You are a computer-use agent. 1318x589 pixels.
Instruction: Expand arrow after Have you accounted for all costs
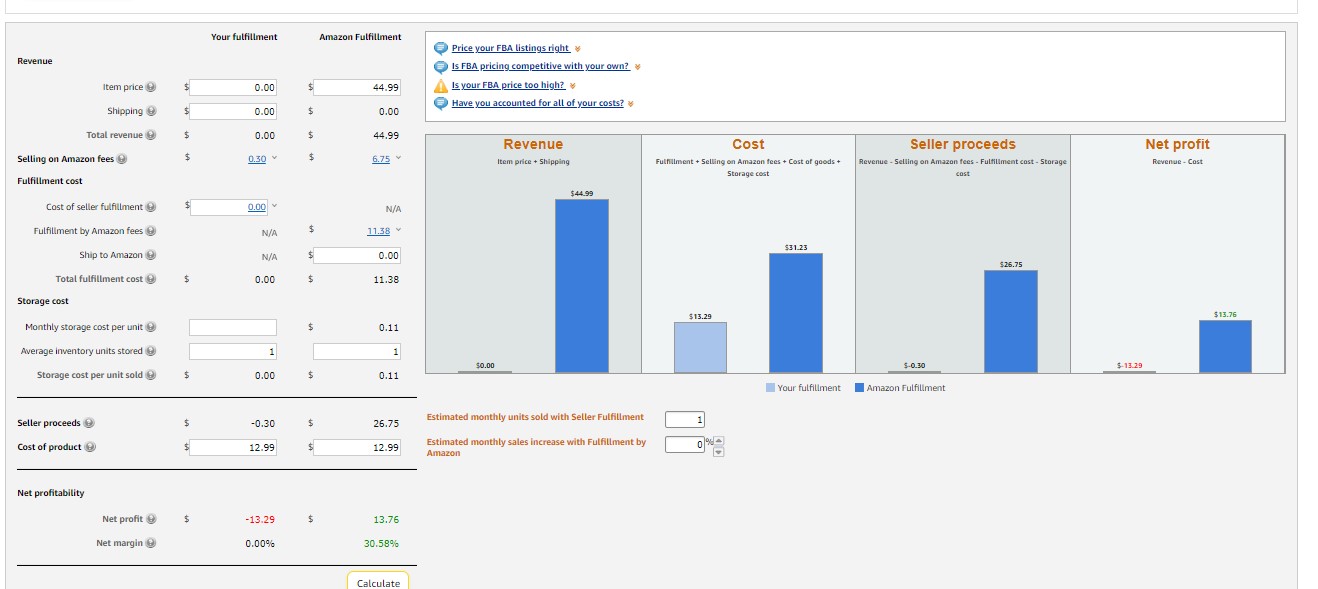click(x=631, y=104)
